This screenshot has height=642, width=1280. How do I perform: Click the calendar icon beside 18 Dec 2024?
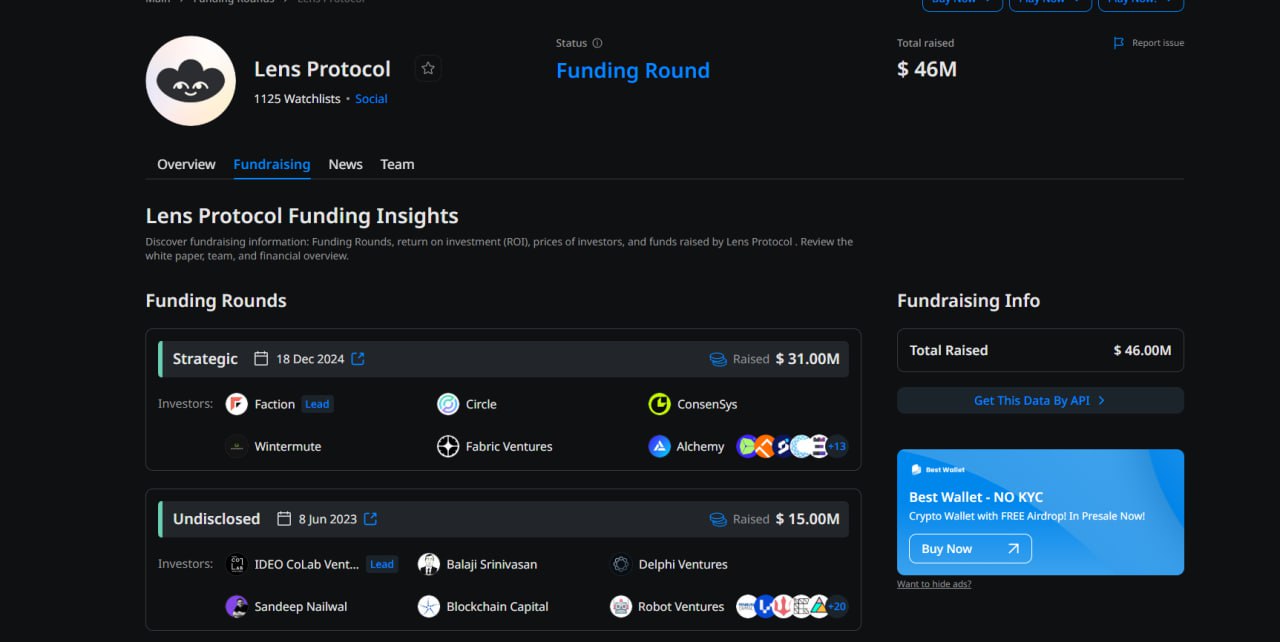261,359
